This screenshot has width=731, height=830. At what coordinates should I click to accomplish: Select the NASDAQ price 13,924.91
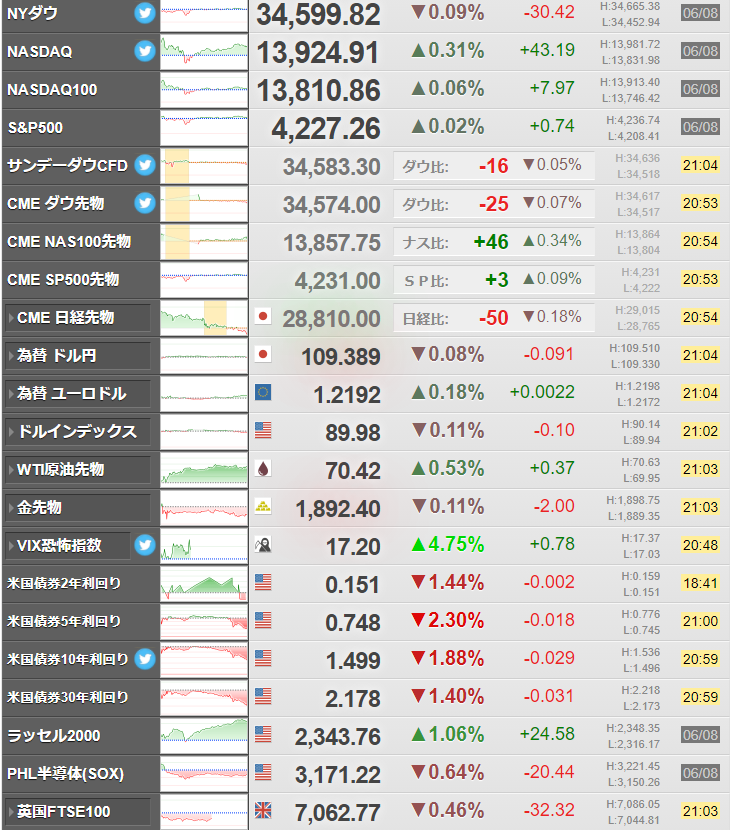(x=318, y=52)
